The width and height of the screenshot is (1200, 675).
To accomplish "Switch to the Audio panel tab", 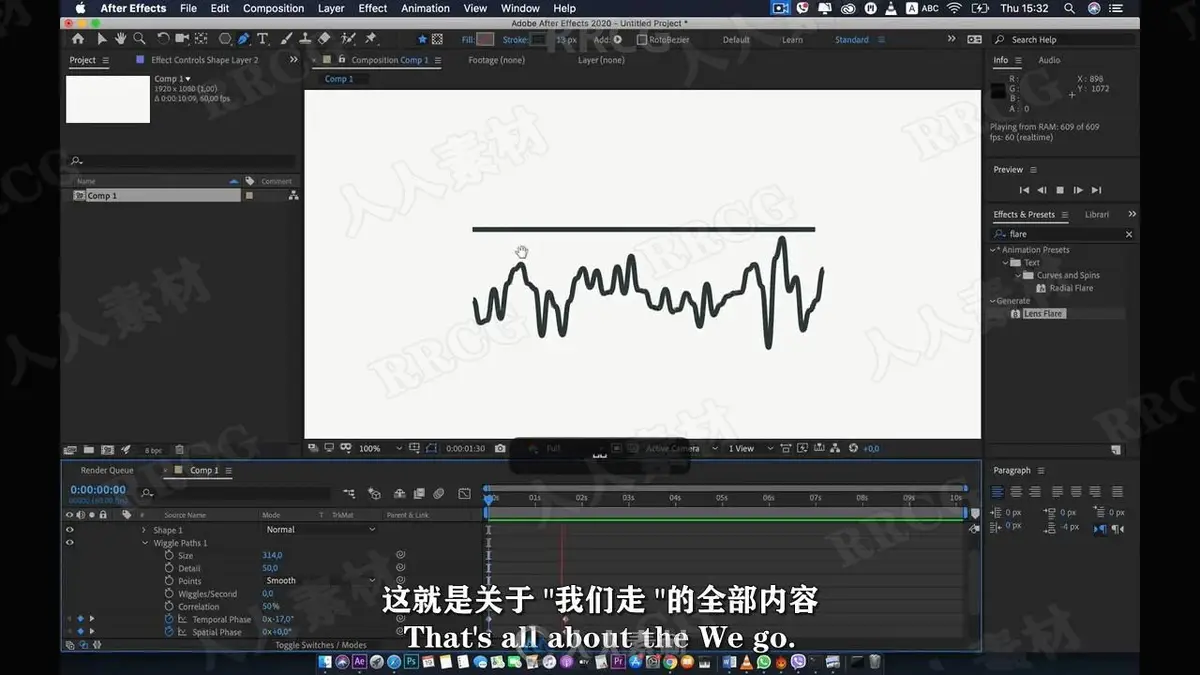I will pyautogui.click(x=1049, y=60).
